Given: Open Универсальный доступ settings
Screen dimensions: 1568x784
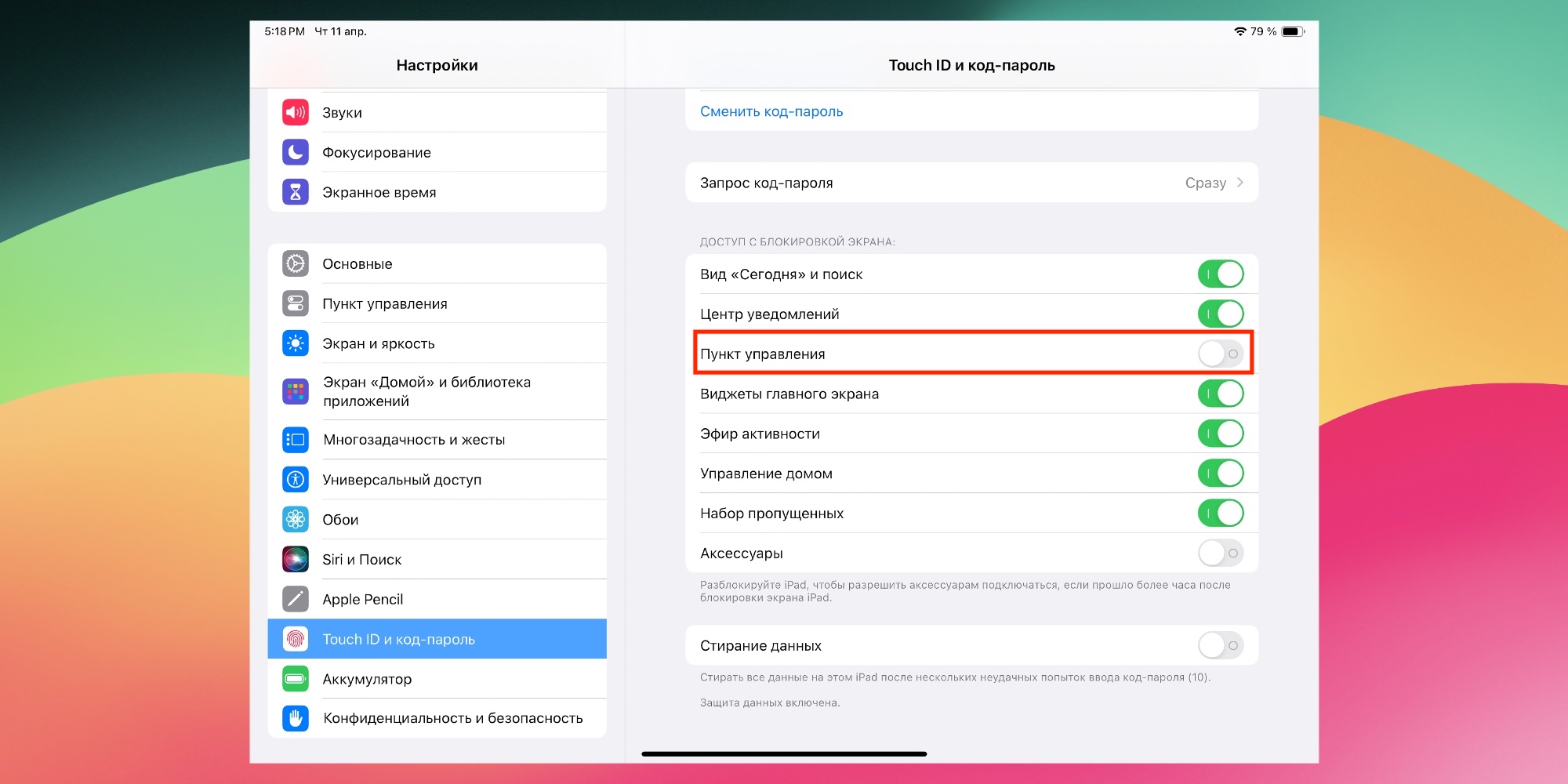Looking at the screenshot, I should tap(437, 479).
